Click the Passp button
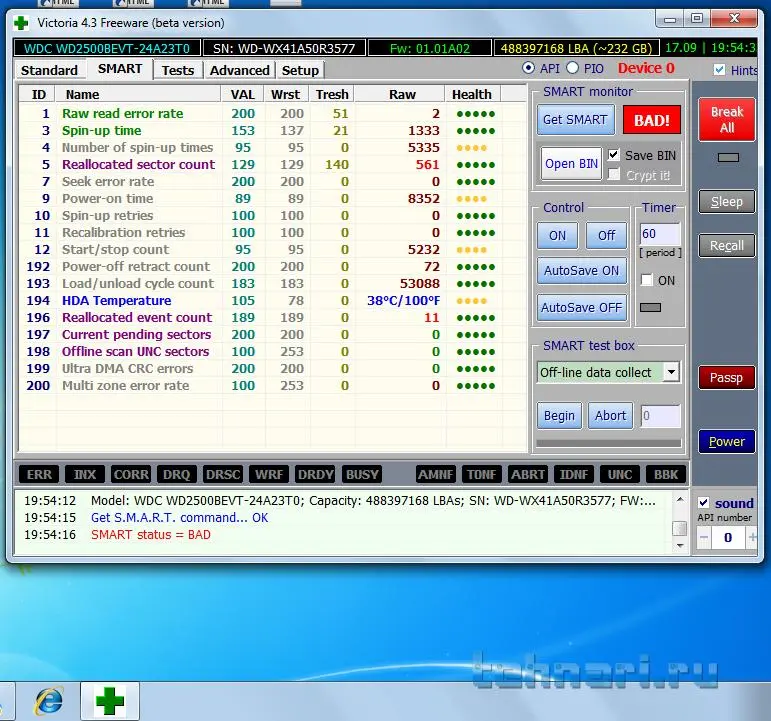 coord(727,378)
